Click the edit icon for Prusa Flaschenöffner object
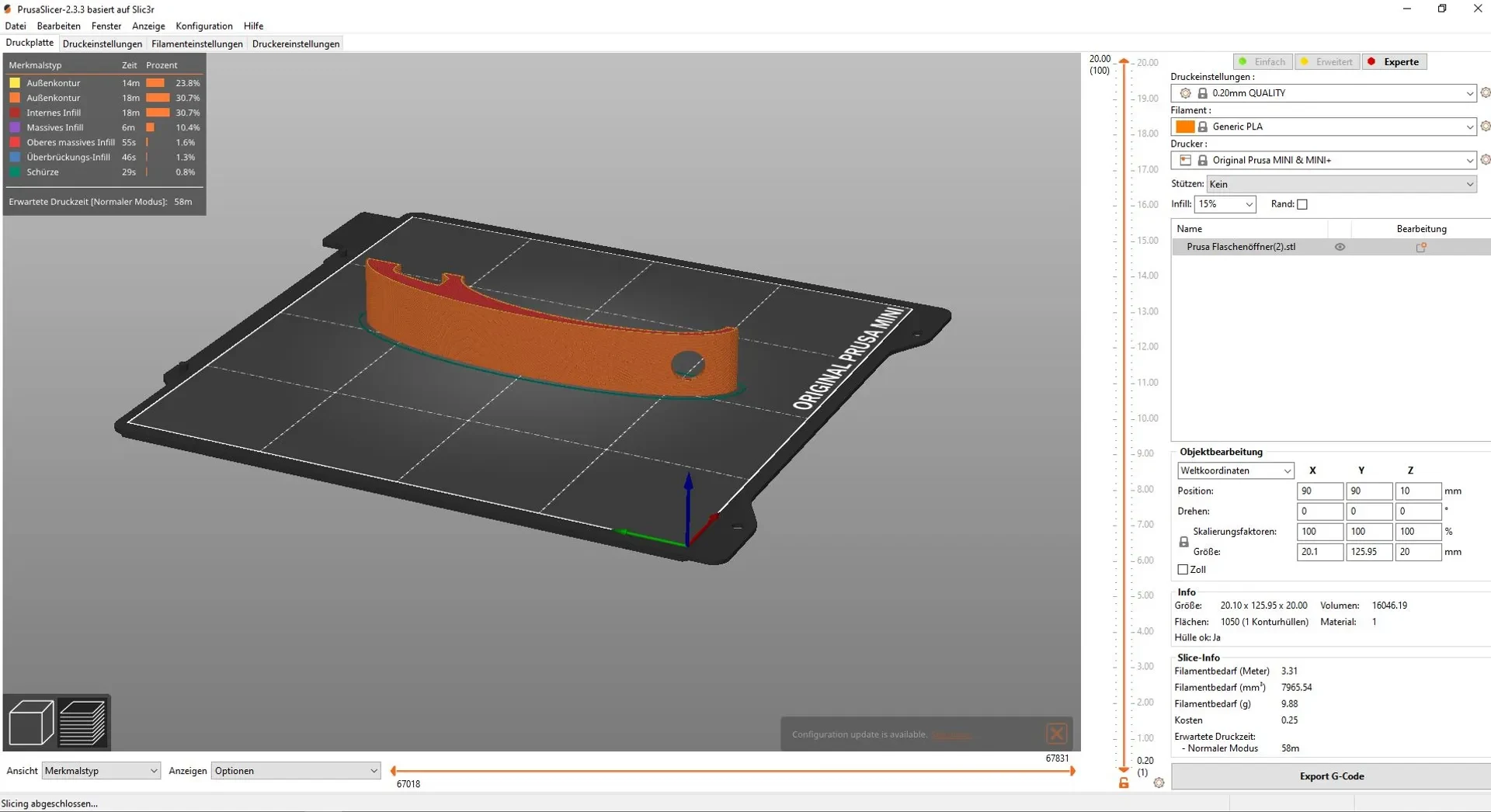The height and width of the screenshot is (812, 1491). 1421,247
